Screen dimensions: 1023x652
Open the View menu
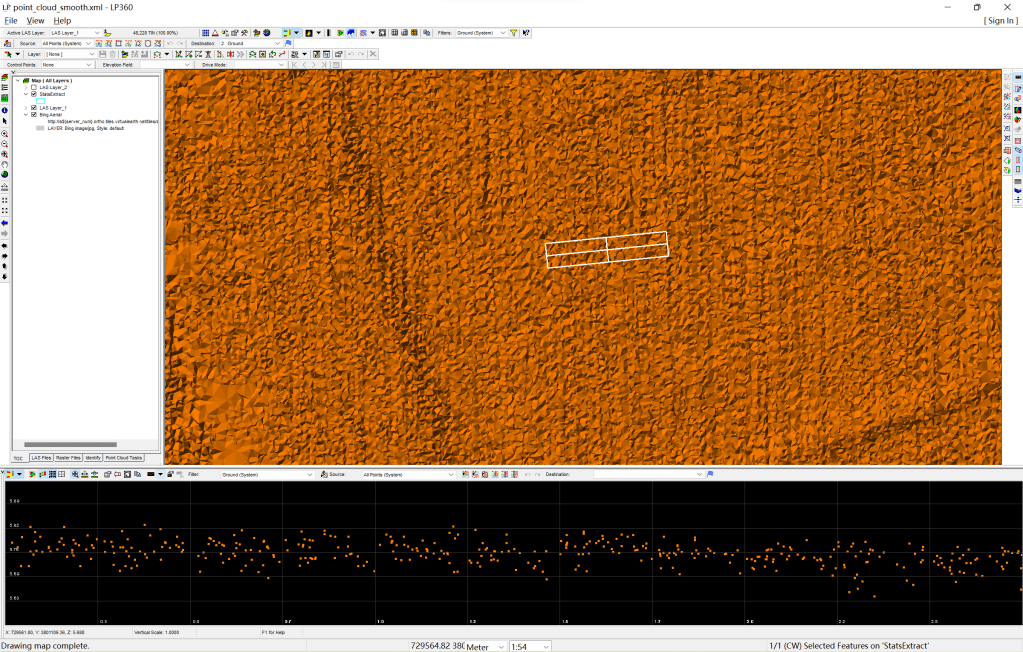35,20
